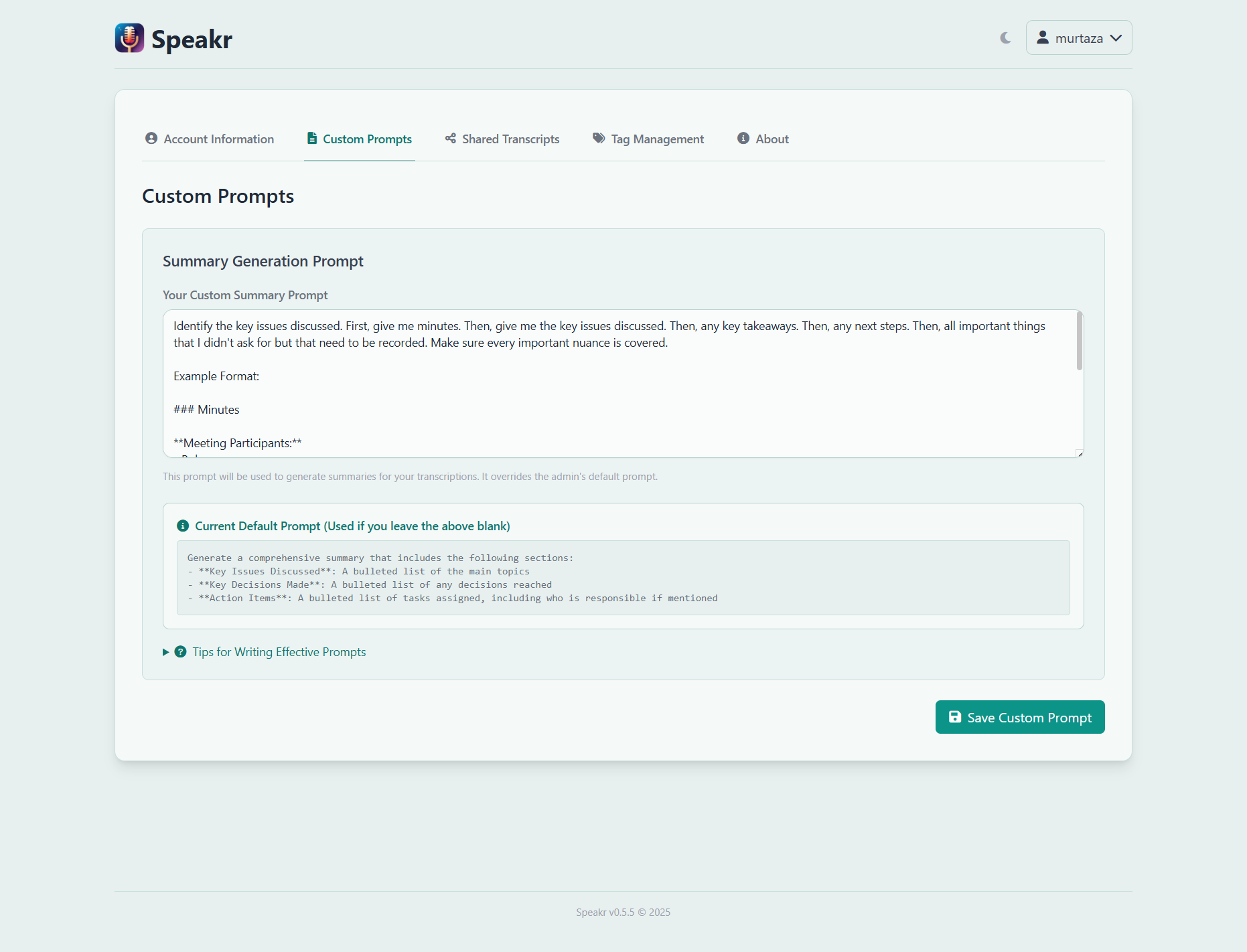Click the 'Summary Generation Prompt' heading
Image resolution: width=1247 pixels, height=952 pixels.
(x=263, y=261)
